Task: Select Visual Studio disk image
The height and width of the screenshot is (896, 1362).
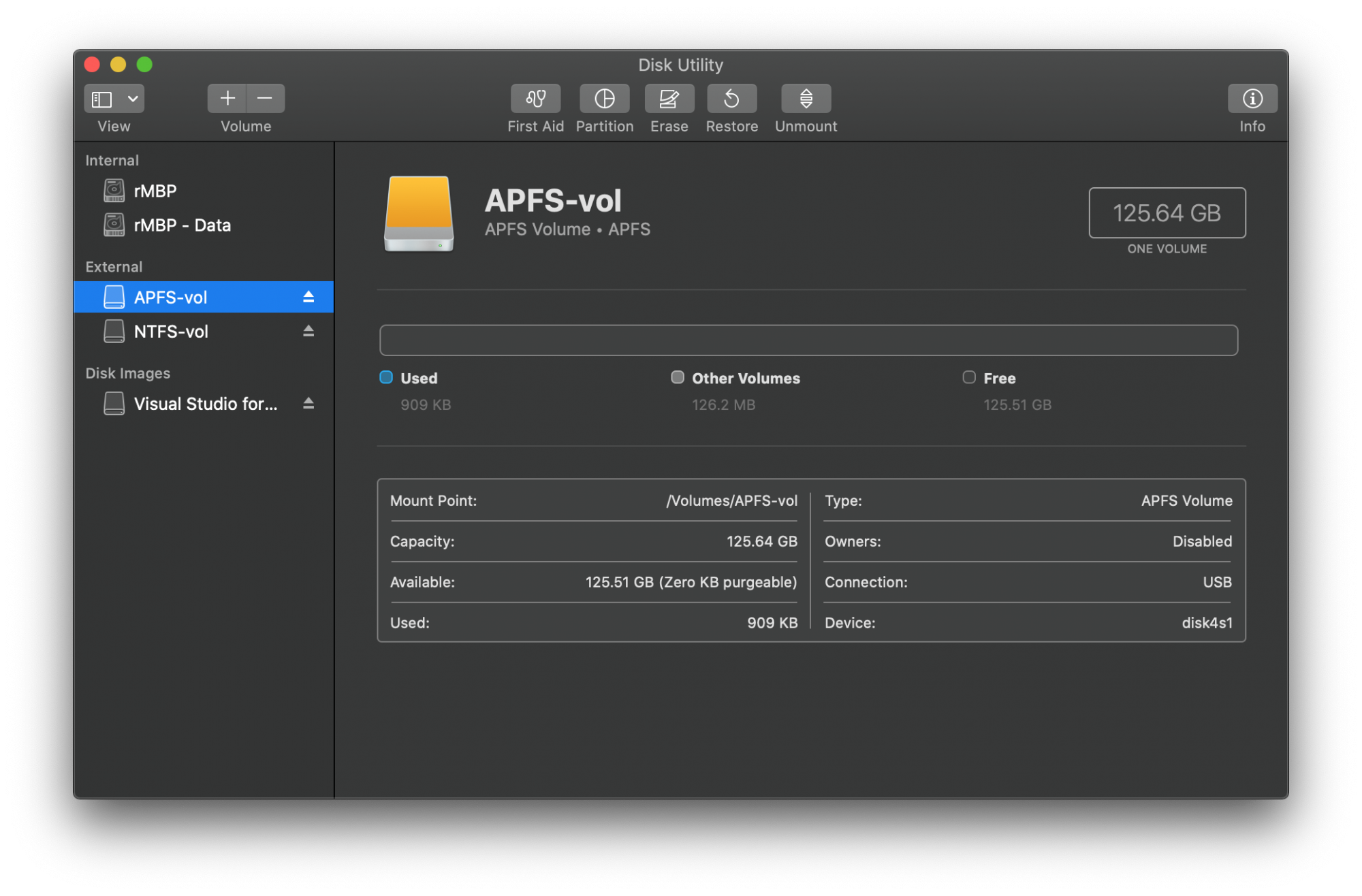Action: (205, 404)
